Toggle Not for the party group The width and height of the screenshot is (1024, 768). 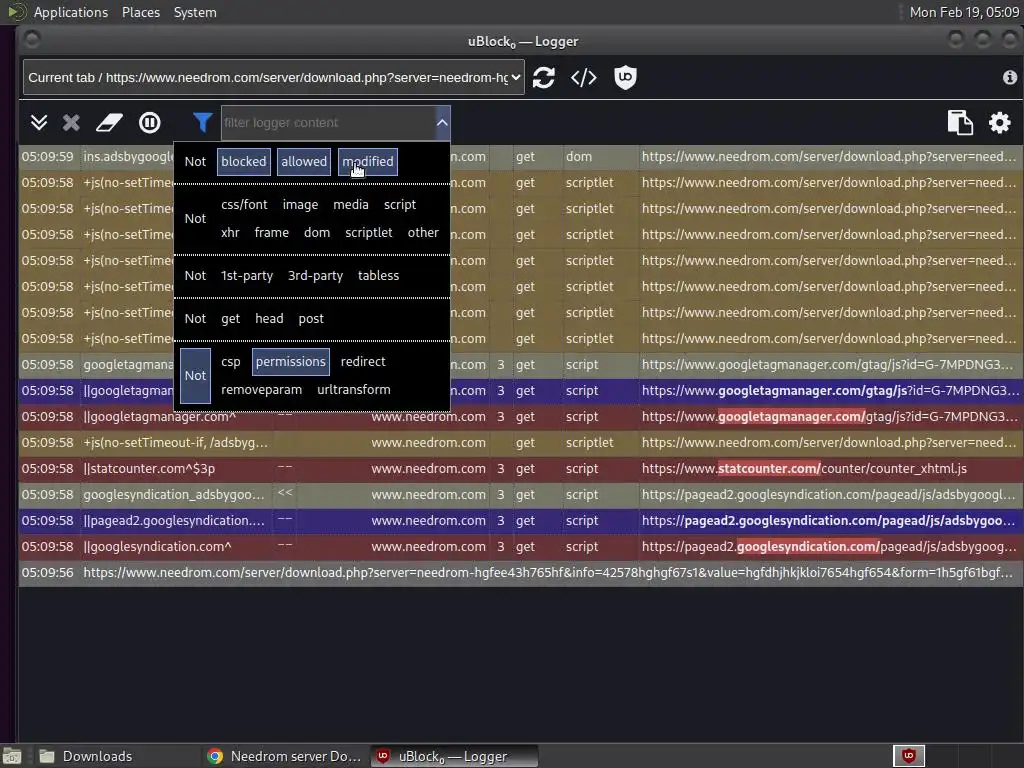pos(195,276)
